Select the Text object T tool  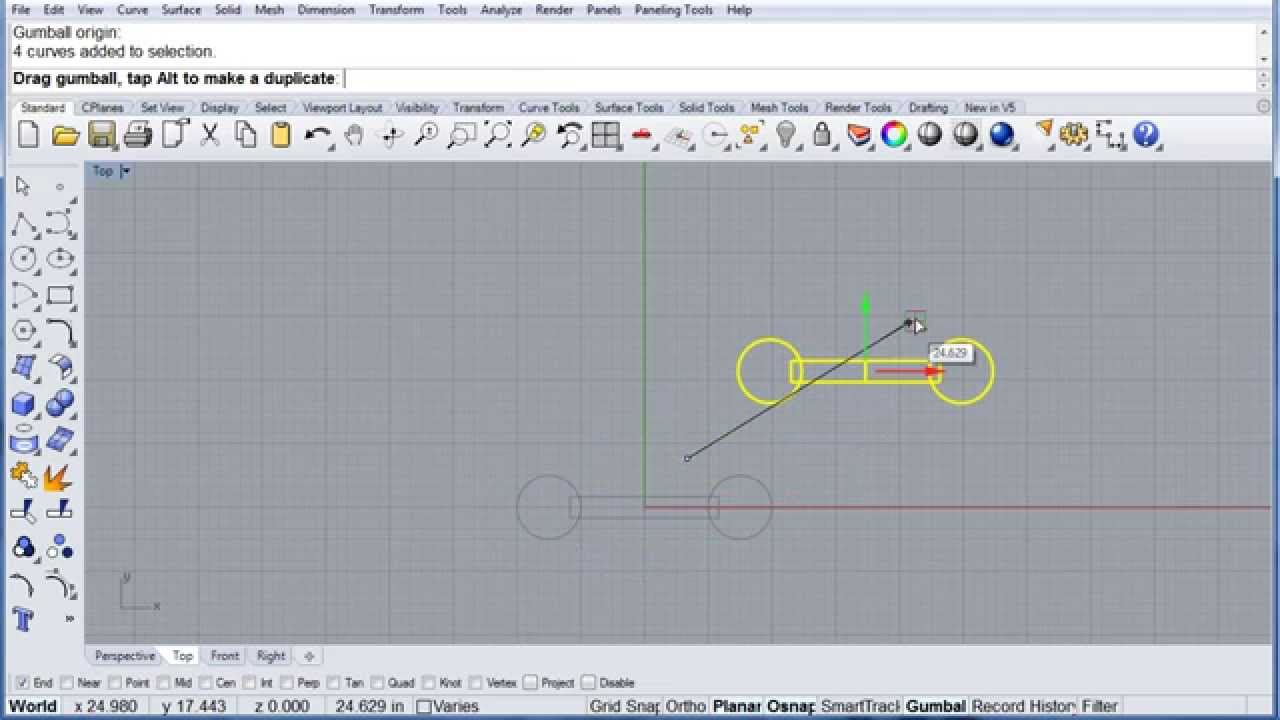(x=23, y=619)
